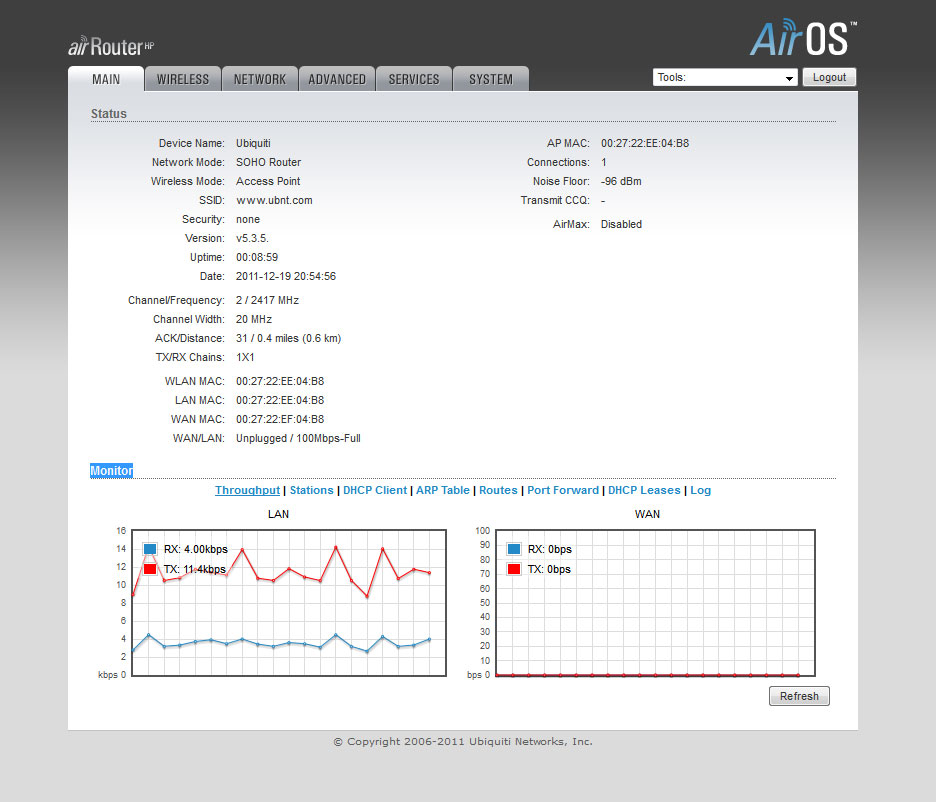View the ARP Table
This screenshot has height=802, width=936.
click(x=442, y=490)
